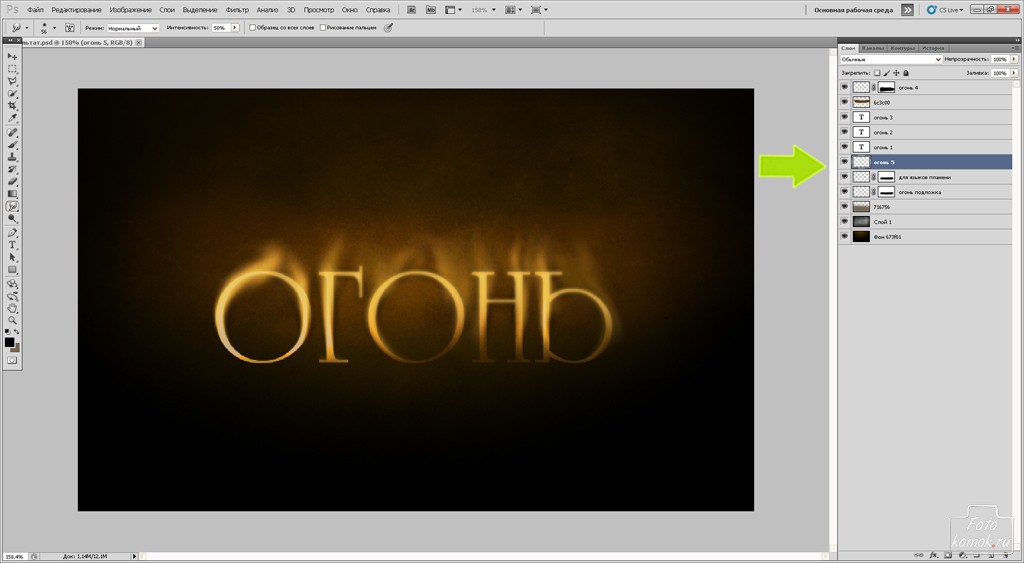Open the 'Интенсивность' slider arrow
Image resolution: width=1024 pixels, height=563 pixels.
click(x=234, y=28)
